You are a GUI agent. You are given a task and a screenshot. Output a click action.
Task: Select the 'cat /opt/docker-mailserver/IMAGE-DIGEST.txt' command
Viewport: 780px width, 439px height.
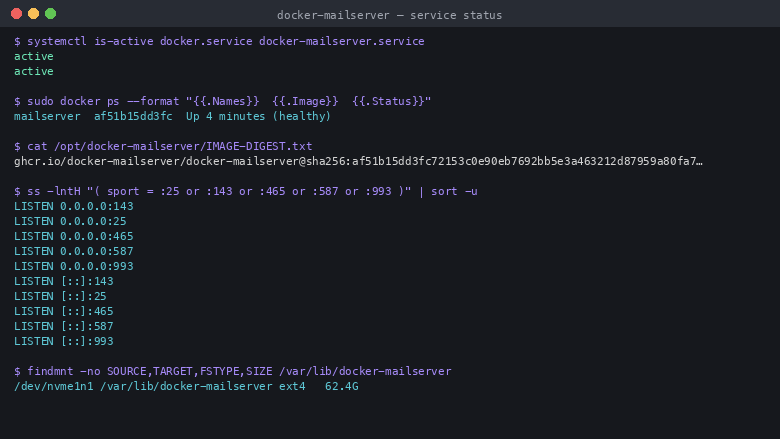click(163, 146)
